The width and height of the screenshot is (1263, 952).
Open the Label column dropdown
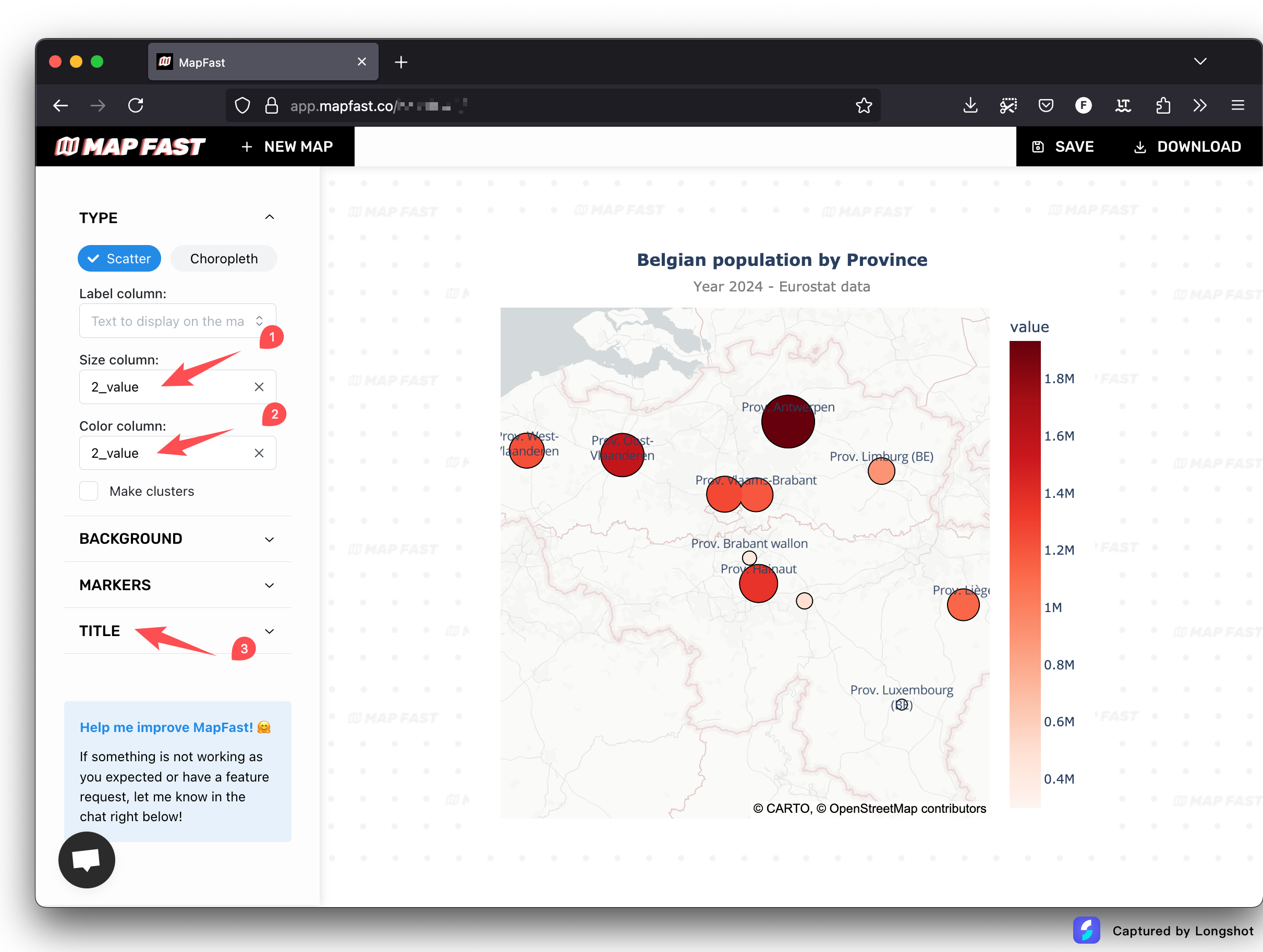click(x=178, y=321)
